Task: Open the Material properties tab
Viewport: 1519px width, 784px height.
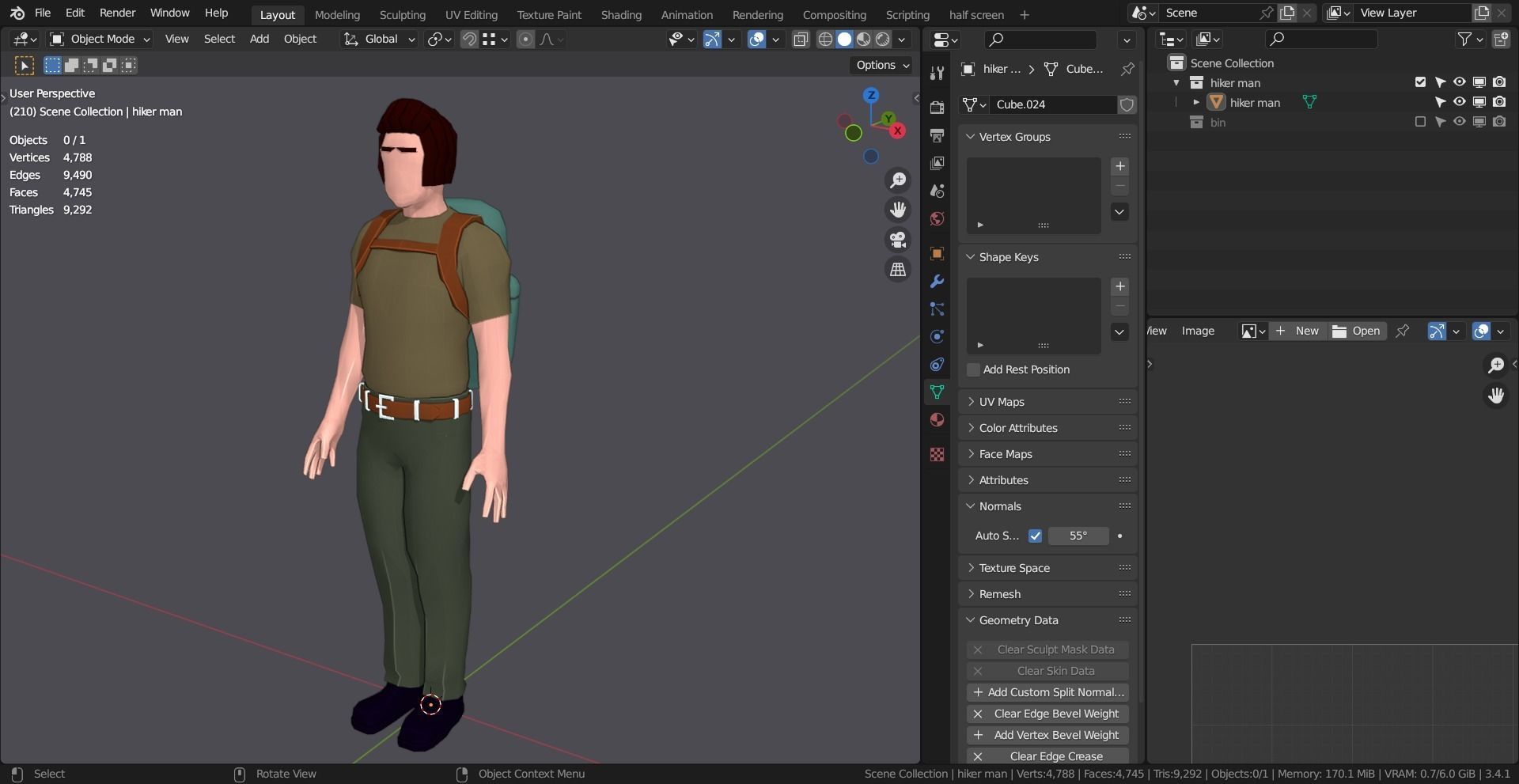Action: point(938,419)
